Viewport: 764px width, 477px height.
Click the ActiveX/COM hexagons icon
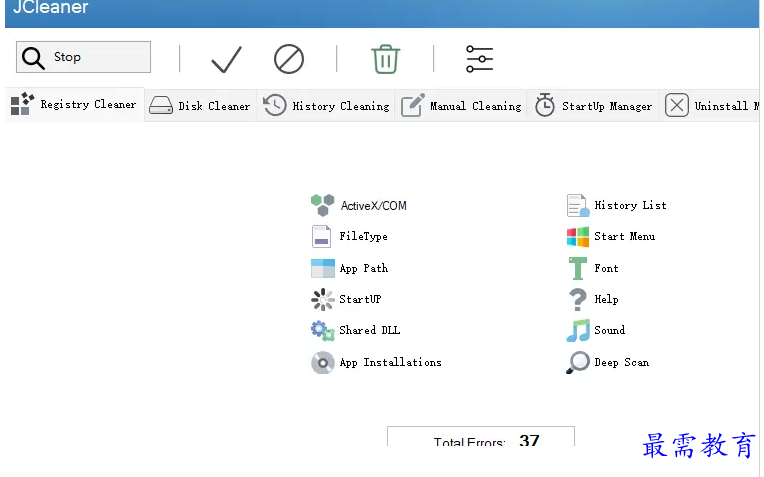(323, 205)
